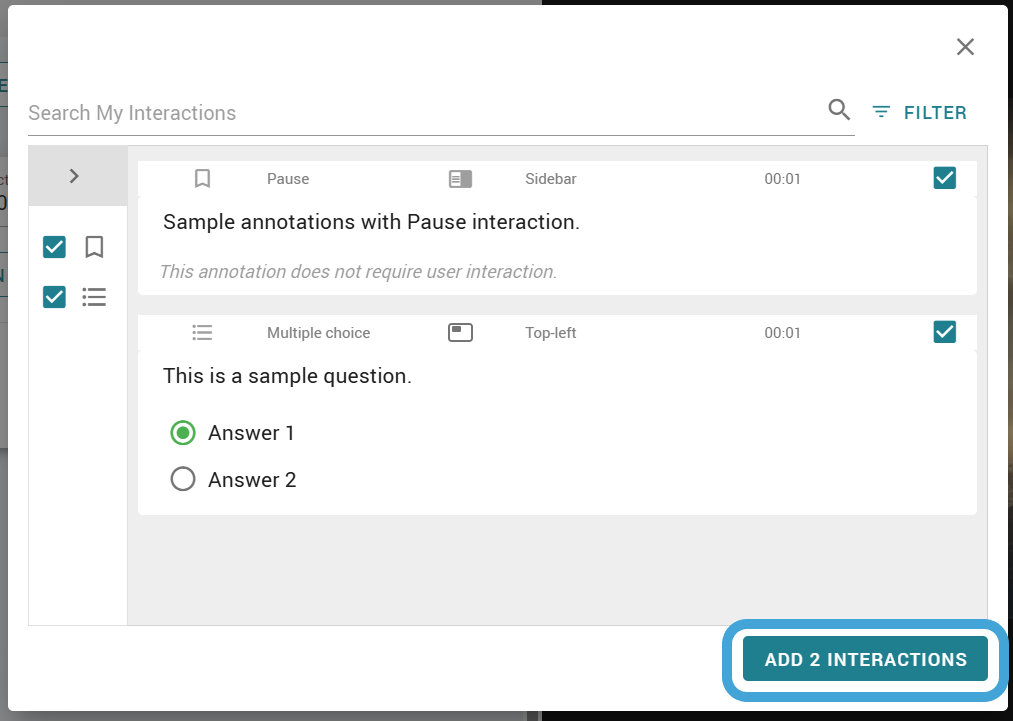The height and width of the screenshot is (721, 1013).
Task: Deselect the Pause interaction checkbox
Action: click(x=945, y=178)
